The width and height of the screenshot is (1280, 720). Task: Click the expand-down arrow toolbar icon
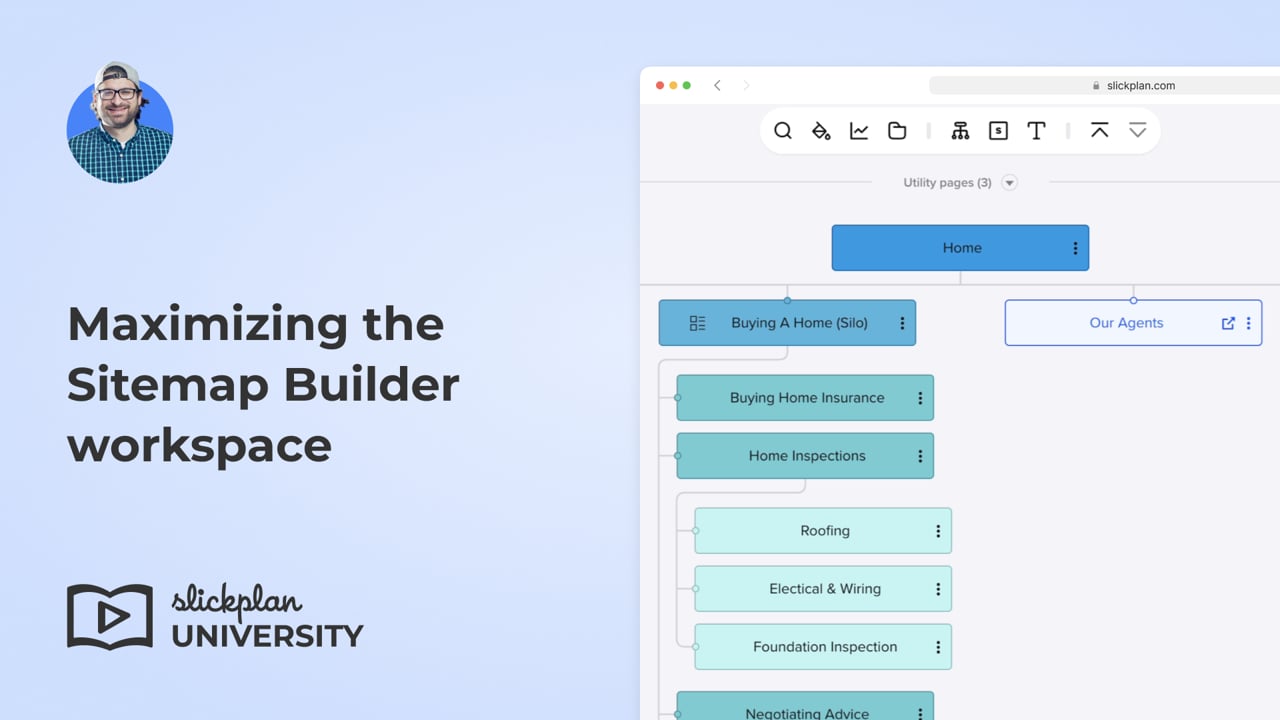pyautogui.click(x=1137, y=130)
